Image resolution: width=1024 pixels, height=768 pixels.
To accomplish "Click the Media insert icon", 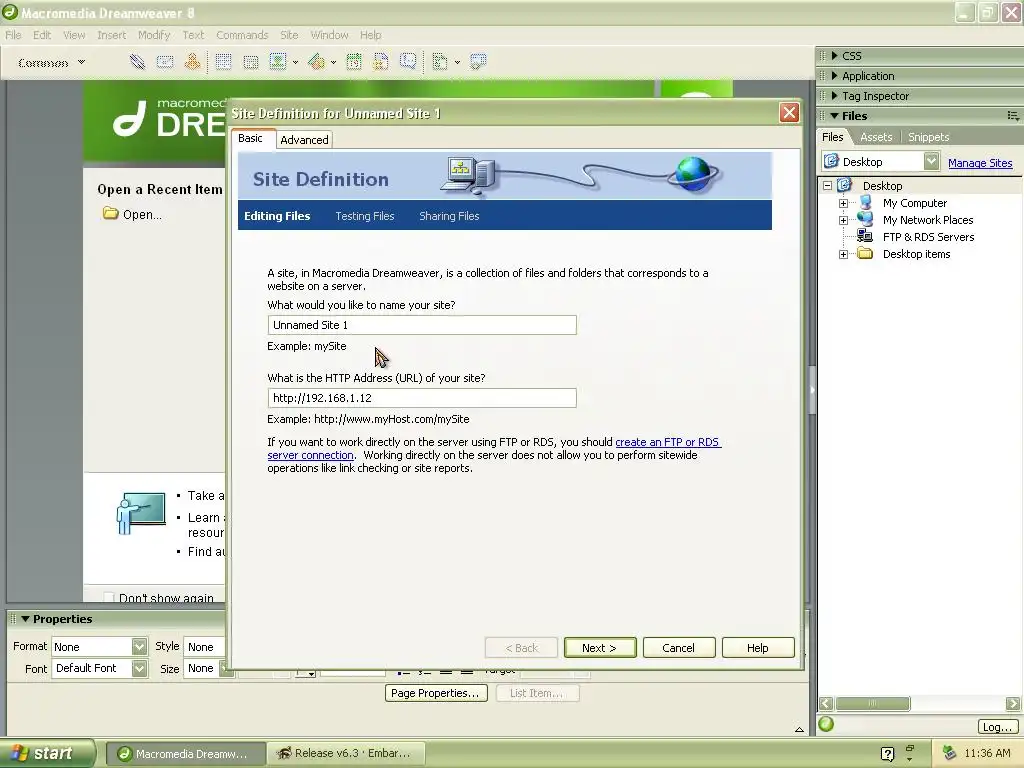I will click(x=317, y=62).
